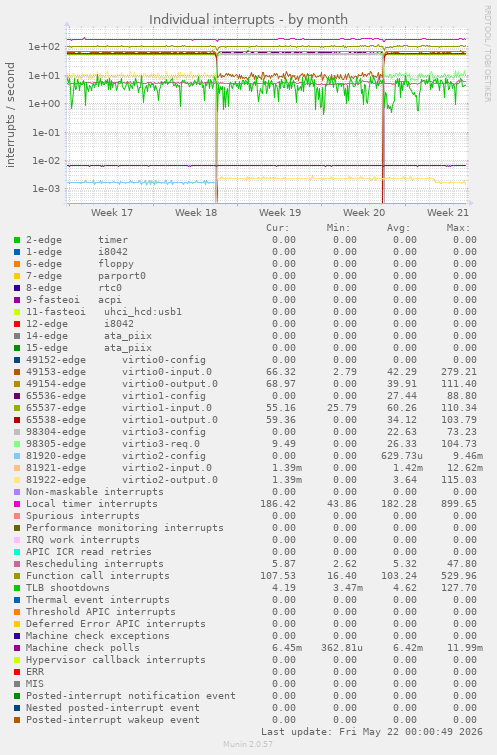Image resolution: width=497 pixels, height=755 pixels.
Task: Click the Machine check polls purple swatch
Action: [x=17, y=648]
